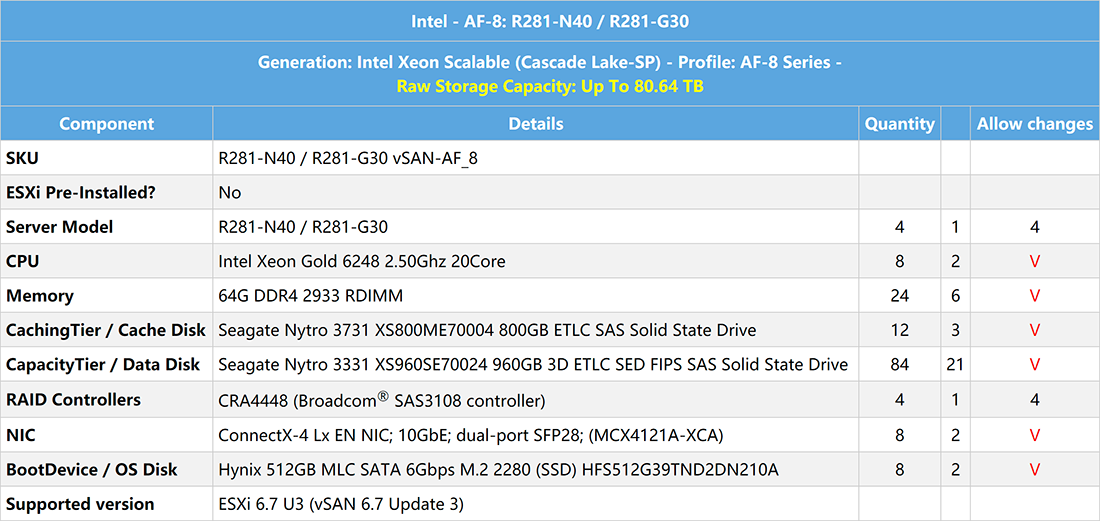Screen dimensions: 1100x521
Task: Click the Allow changes column header
Action: pyautogui.click(x=1035, y=124)
